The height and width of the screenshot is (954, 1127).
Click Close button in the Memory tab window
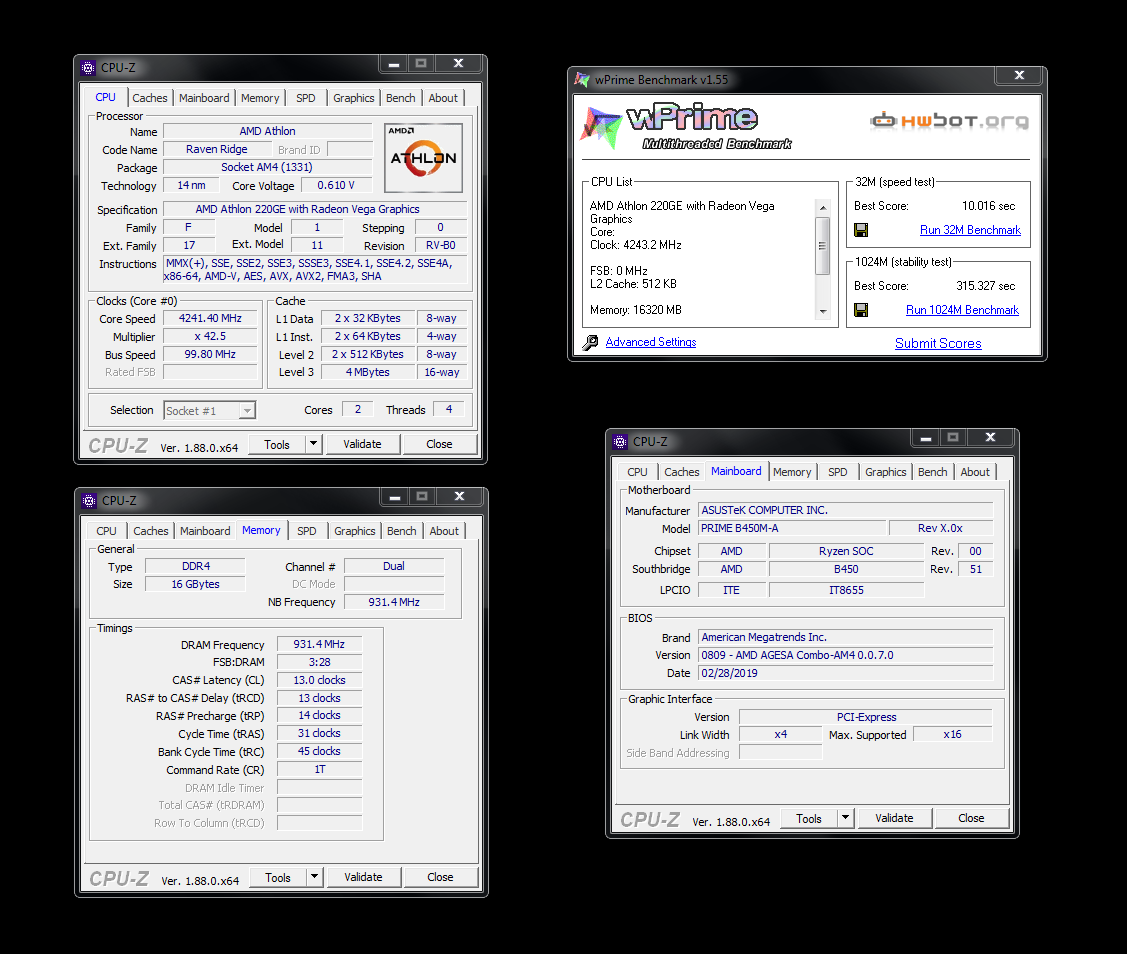click(x=440, y=877)
